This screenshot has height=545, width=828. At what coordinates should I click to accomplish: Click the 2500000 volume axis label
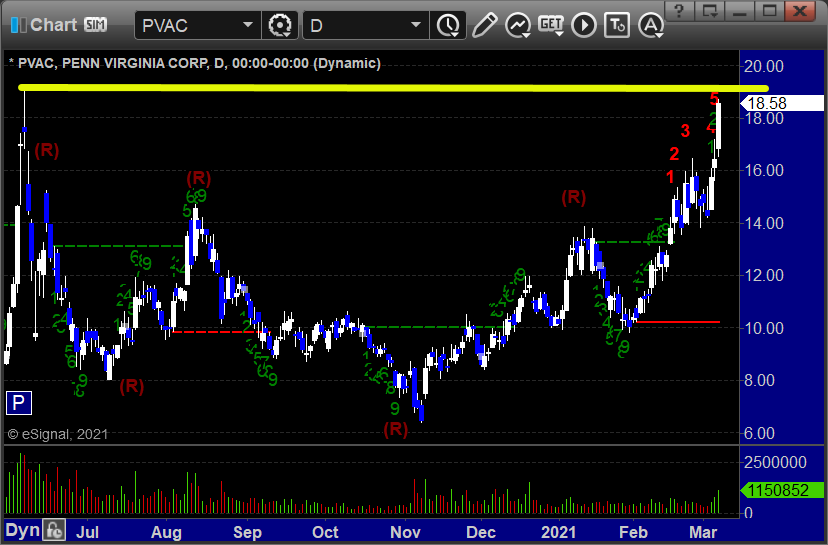pyautogui.click(x=775, y=463)
